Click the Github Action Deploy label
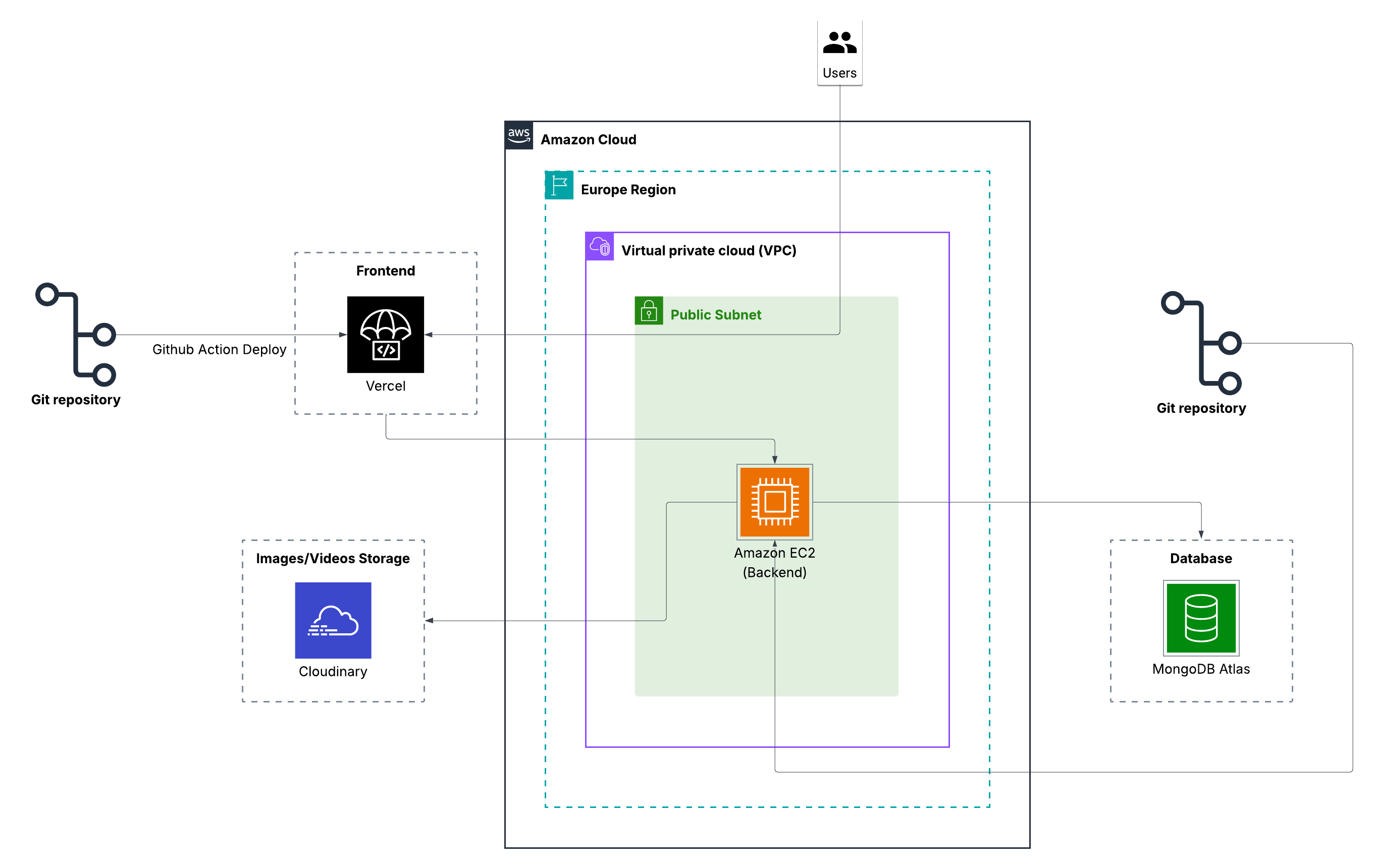The image size is (1373, 868). (x=219, y=349)
